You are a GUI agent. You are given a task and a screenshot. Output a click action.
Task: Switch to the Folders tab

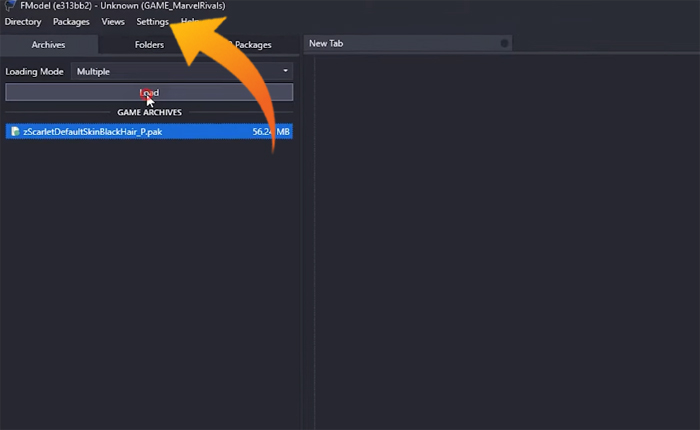149,45
